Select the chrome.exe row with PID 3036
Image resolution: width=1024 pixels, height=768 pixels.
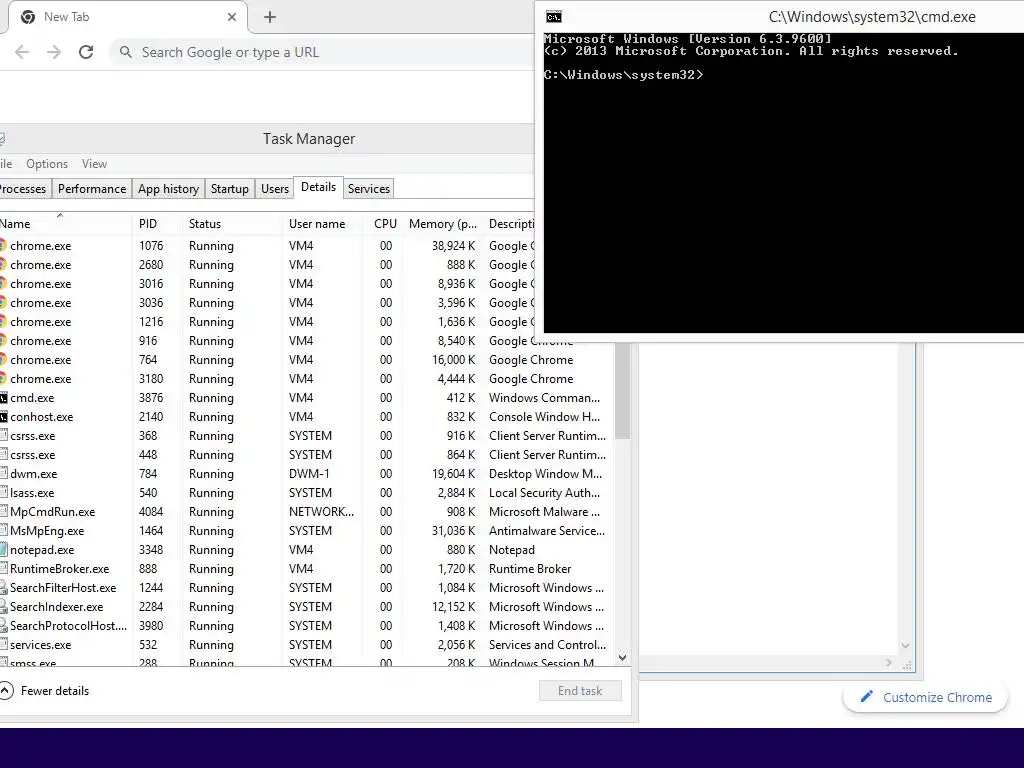[x=267, y=303]
